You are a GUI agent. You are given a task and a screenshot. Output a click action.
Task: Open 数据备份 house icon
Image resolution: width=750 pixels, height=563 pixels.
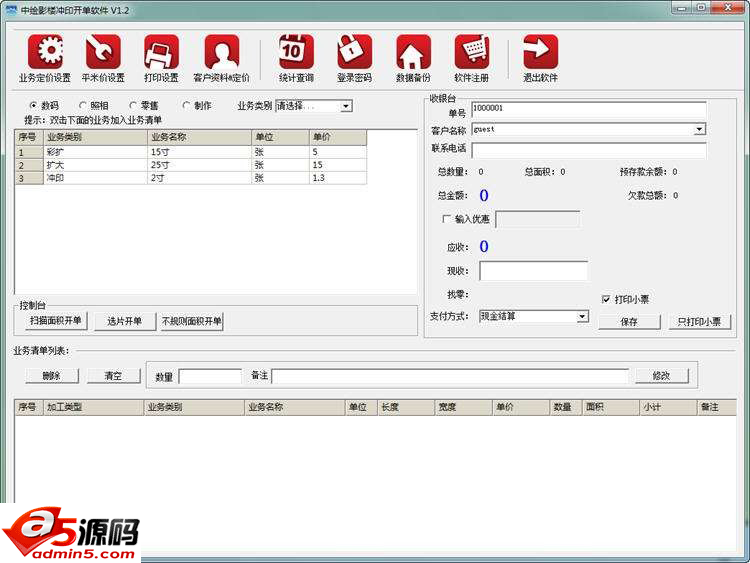413,52
